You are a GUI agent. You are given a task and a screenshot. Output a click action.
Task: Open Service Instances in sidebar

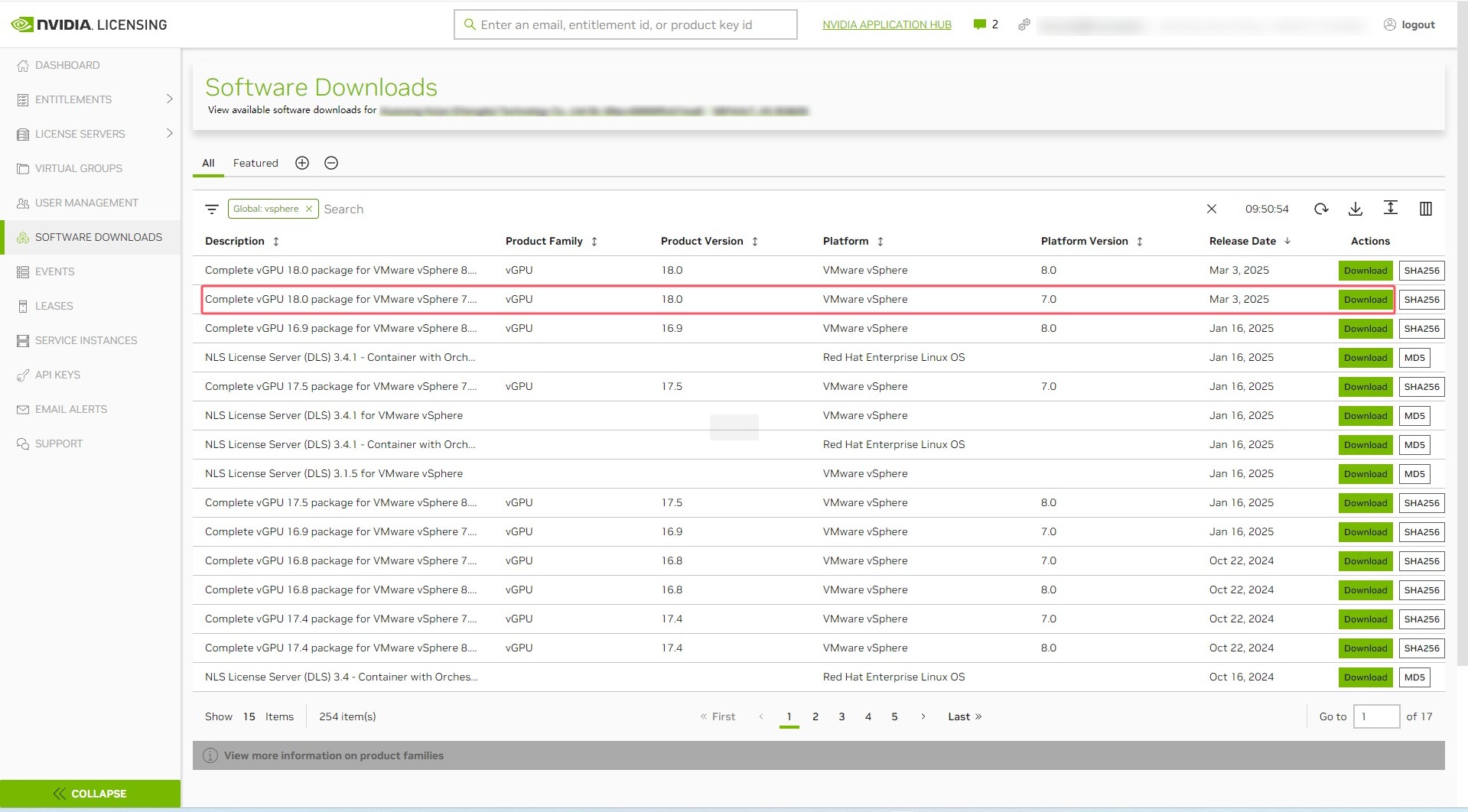coord(86,340)
